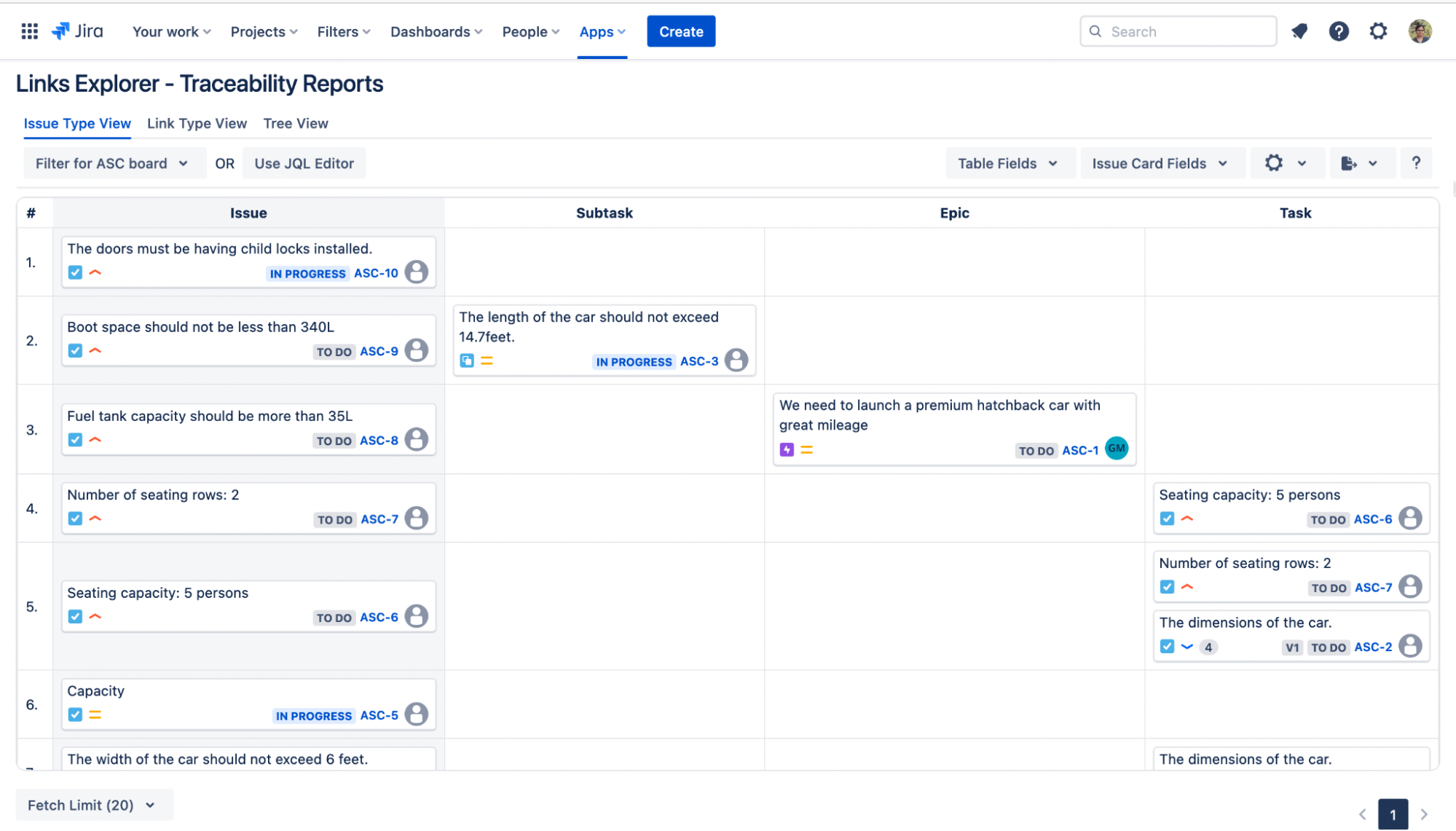The height and width of the screenshot is (831, 1456).
Task: Open the app switcher grid icon
Action: tap(29, 31)
